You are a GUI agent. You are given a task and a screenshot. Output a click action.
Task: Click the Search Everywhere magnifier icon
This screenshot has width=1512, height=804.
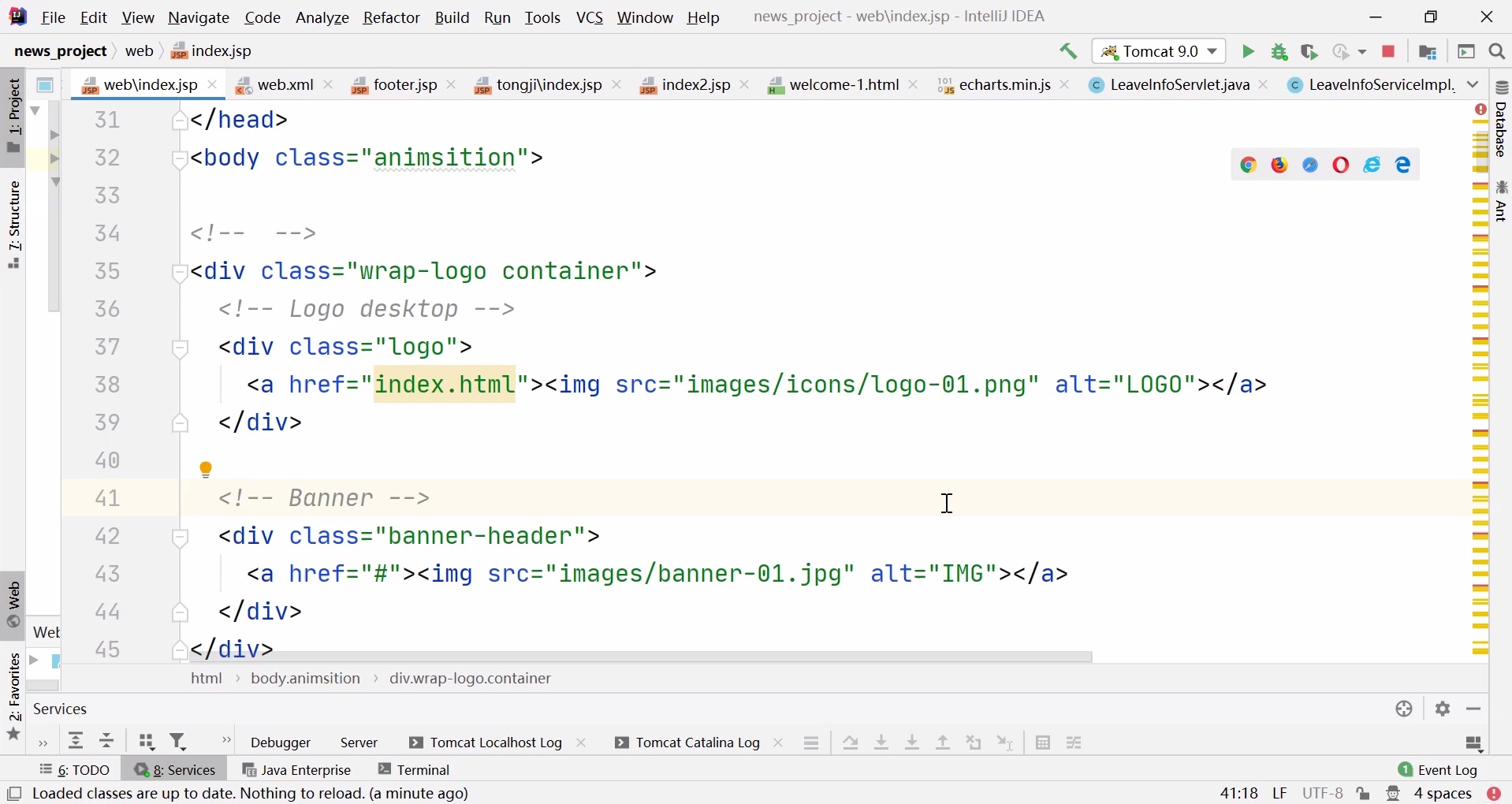click(1498, 52)
